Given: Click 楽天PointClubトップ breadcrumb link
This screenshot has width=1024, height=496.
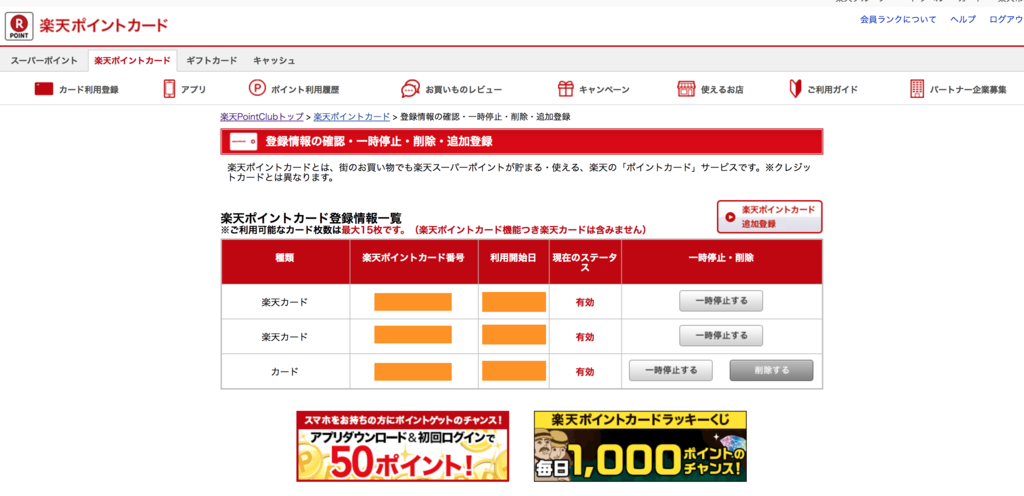Looking at the screenshot, I should pos(262,117).
